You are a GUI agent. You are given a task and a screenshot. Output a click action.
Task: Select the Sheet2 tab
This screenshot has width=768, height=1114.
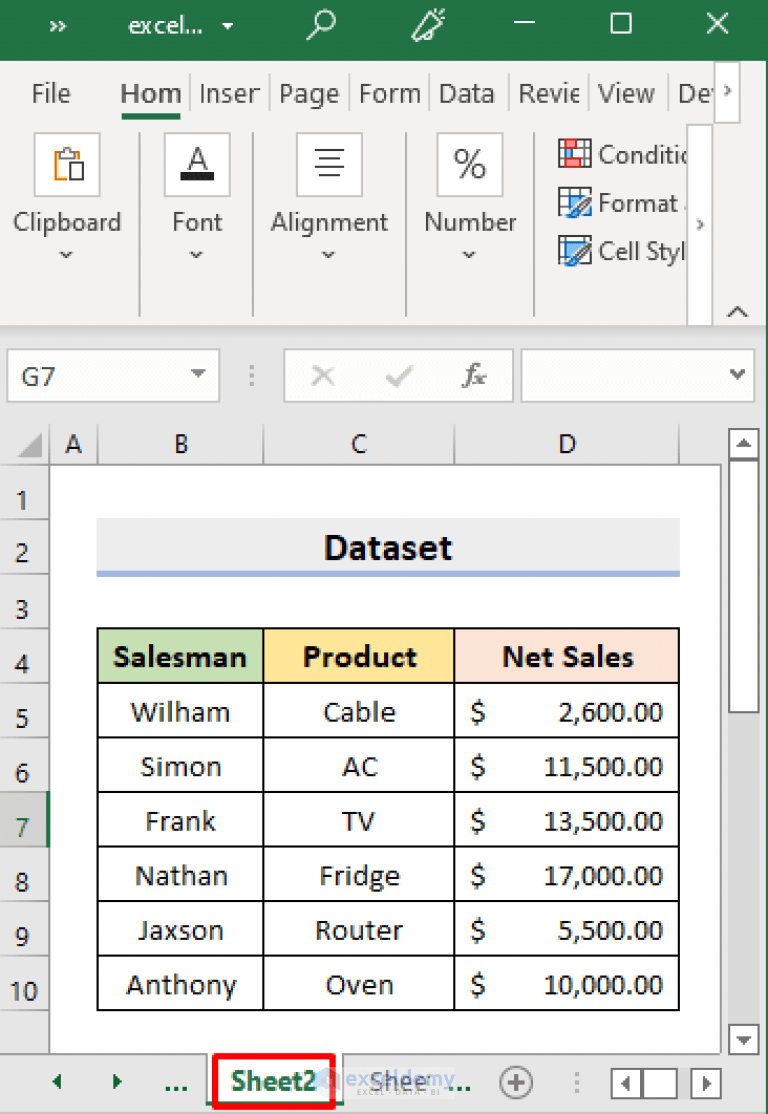tap(273, 1081)
